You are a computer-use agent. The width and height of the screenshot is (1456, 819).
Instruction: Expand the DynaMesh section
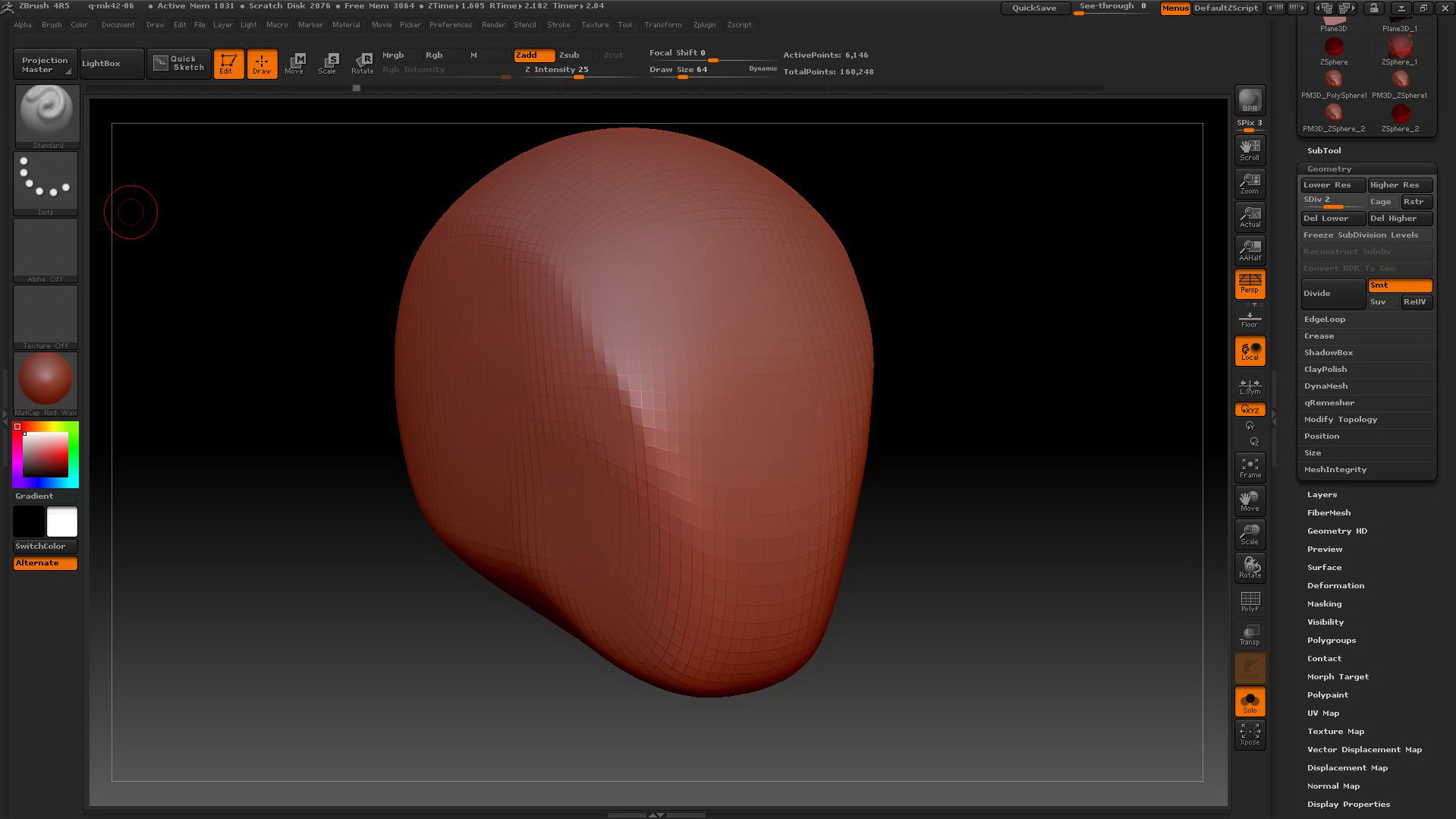coord(1325,386)
